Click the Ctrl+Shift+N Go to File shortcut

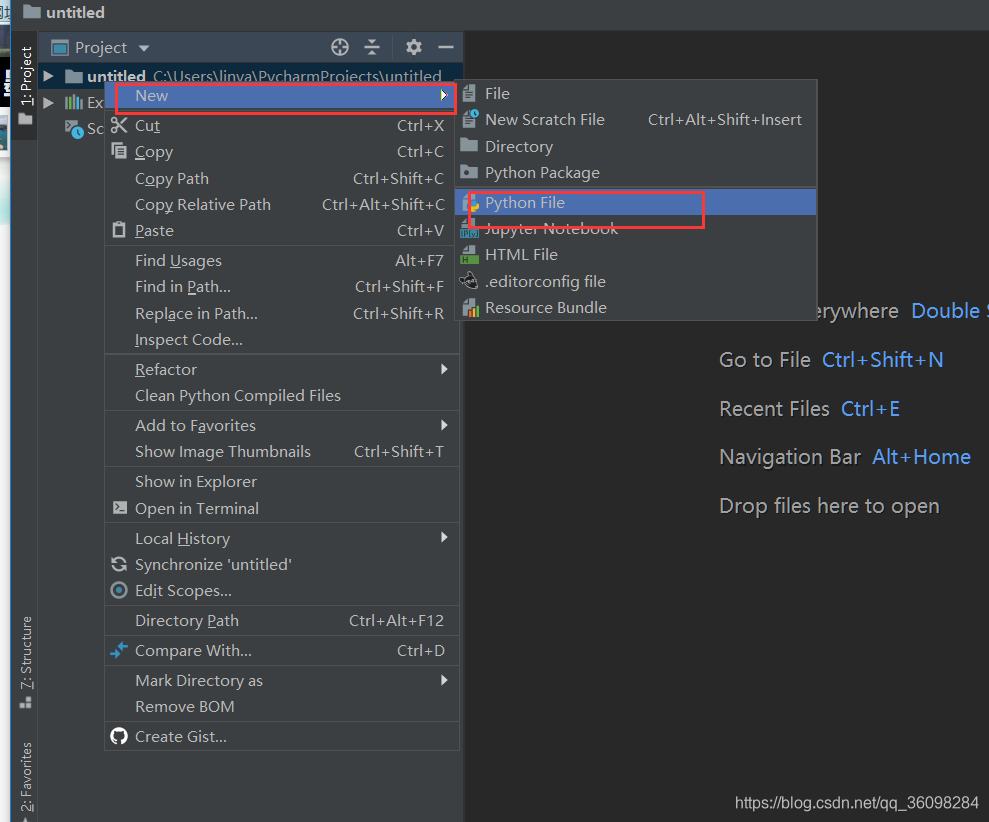click(882, 360)
